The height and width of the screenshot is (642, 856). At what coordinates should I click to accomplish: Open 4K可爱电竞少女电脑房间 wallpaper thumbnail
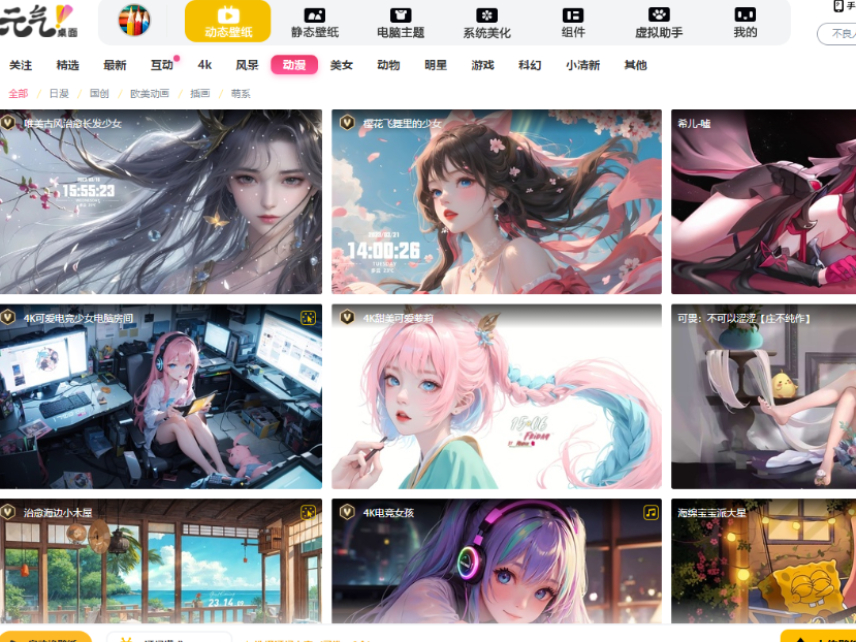tap(161, 396)
